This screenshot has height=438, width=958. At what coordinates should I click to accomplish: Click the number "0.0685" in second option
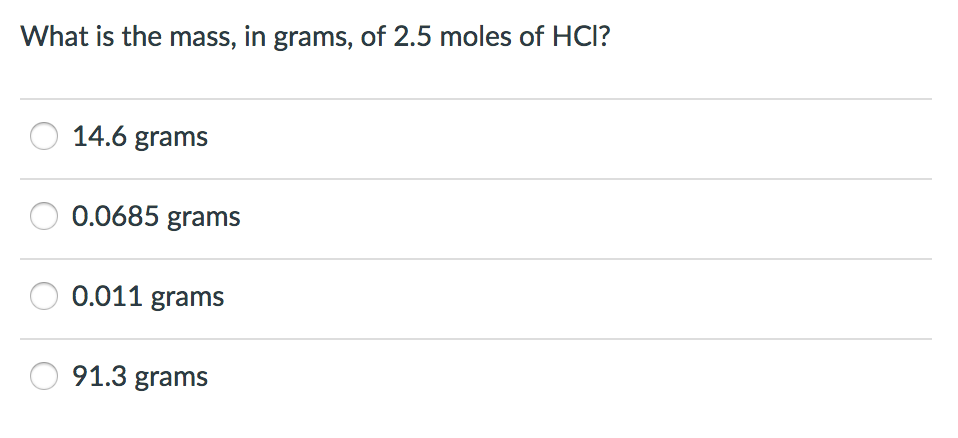[116, 216]
